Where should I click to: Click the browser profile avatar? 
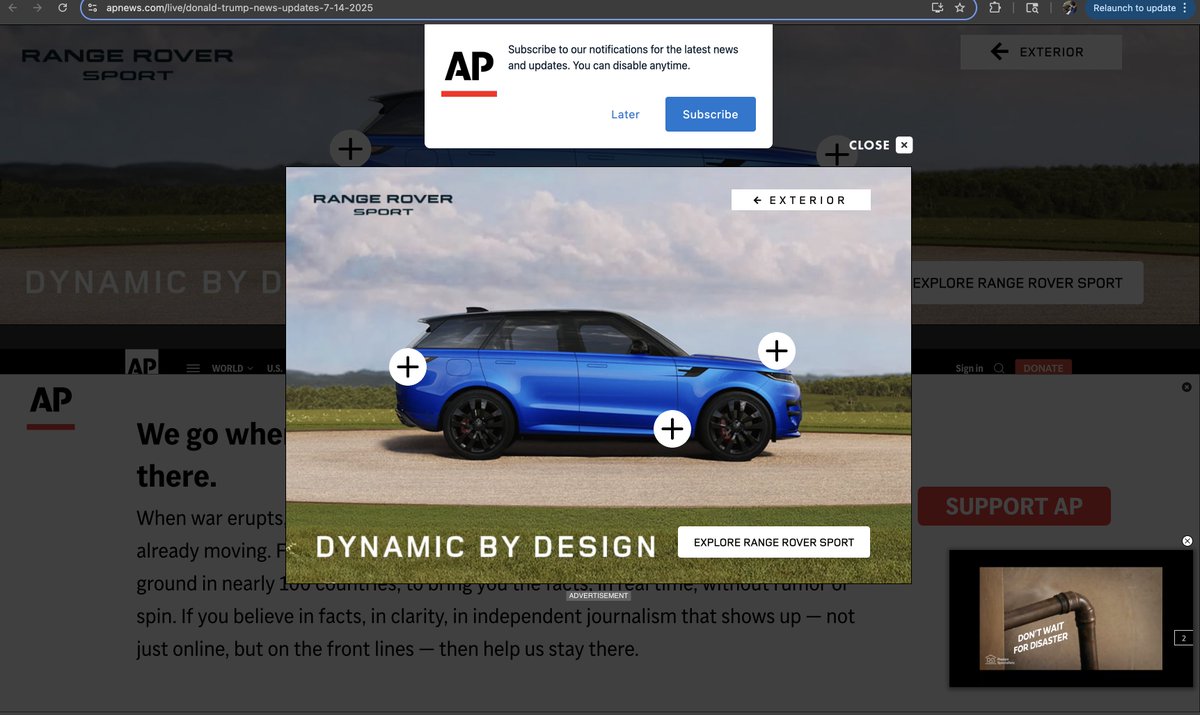click(1068, 8)
